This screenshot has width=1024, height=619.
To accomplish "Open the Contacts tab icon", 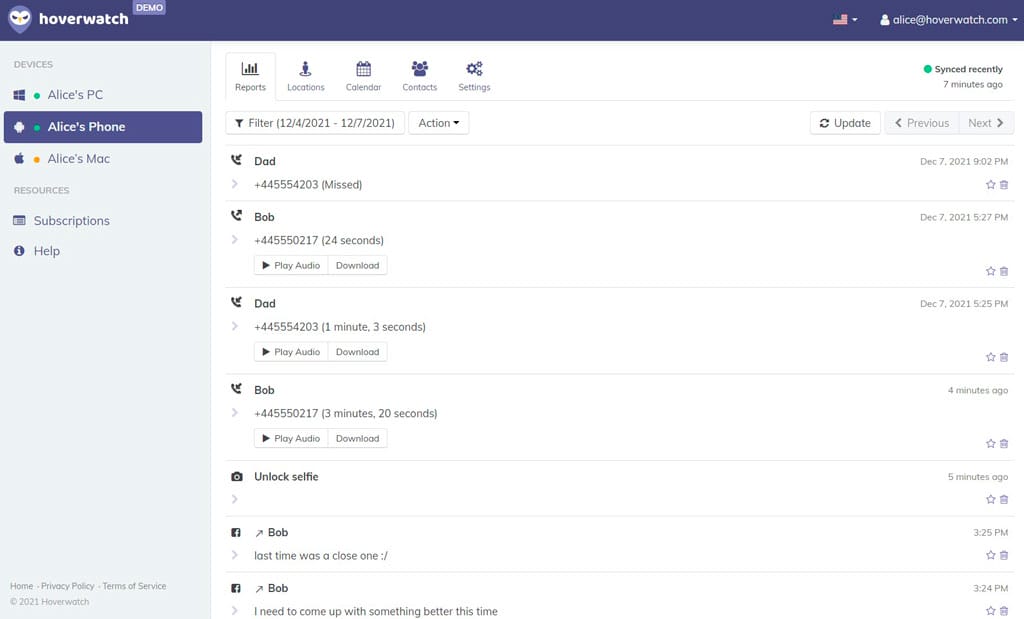I will tap(419, 76).
